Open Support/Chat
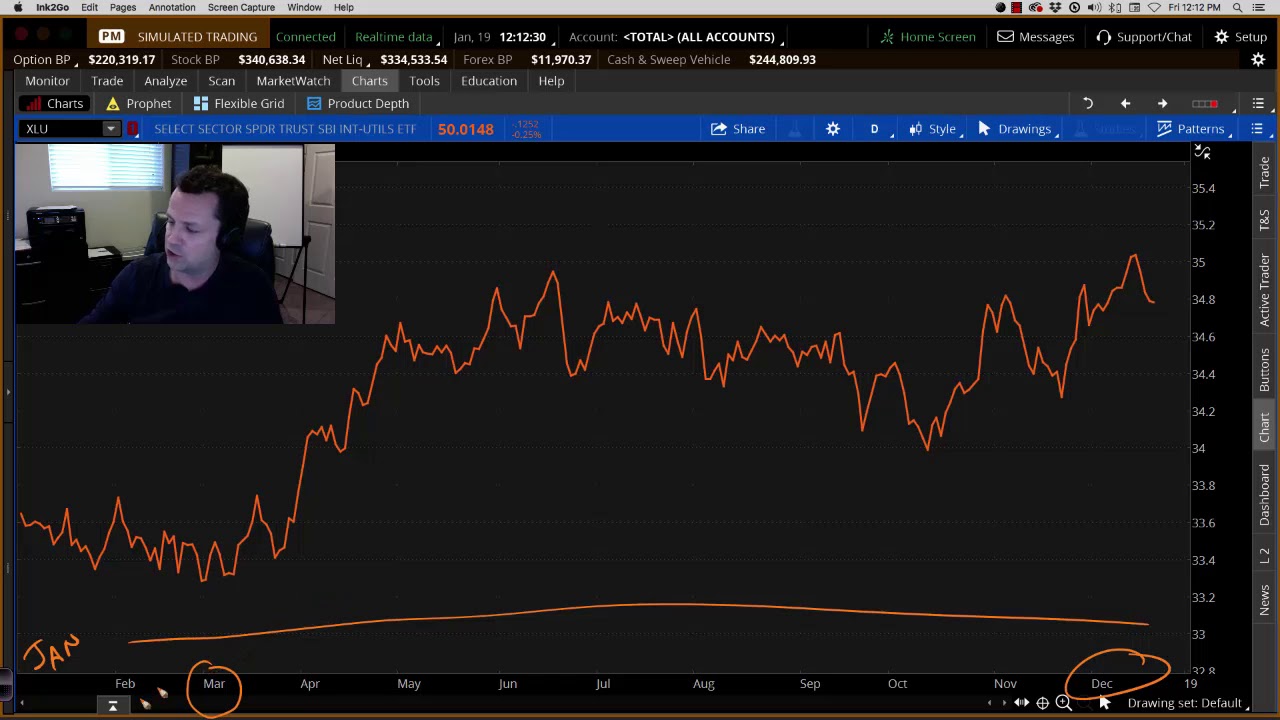The image size is (1280, 720). tap(1144, 37)
